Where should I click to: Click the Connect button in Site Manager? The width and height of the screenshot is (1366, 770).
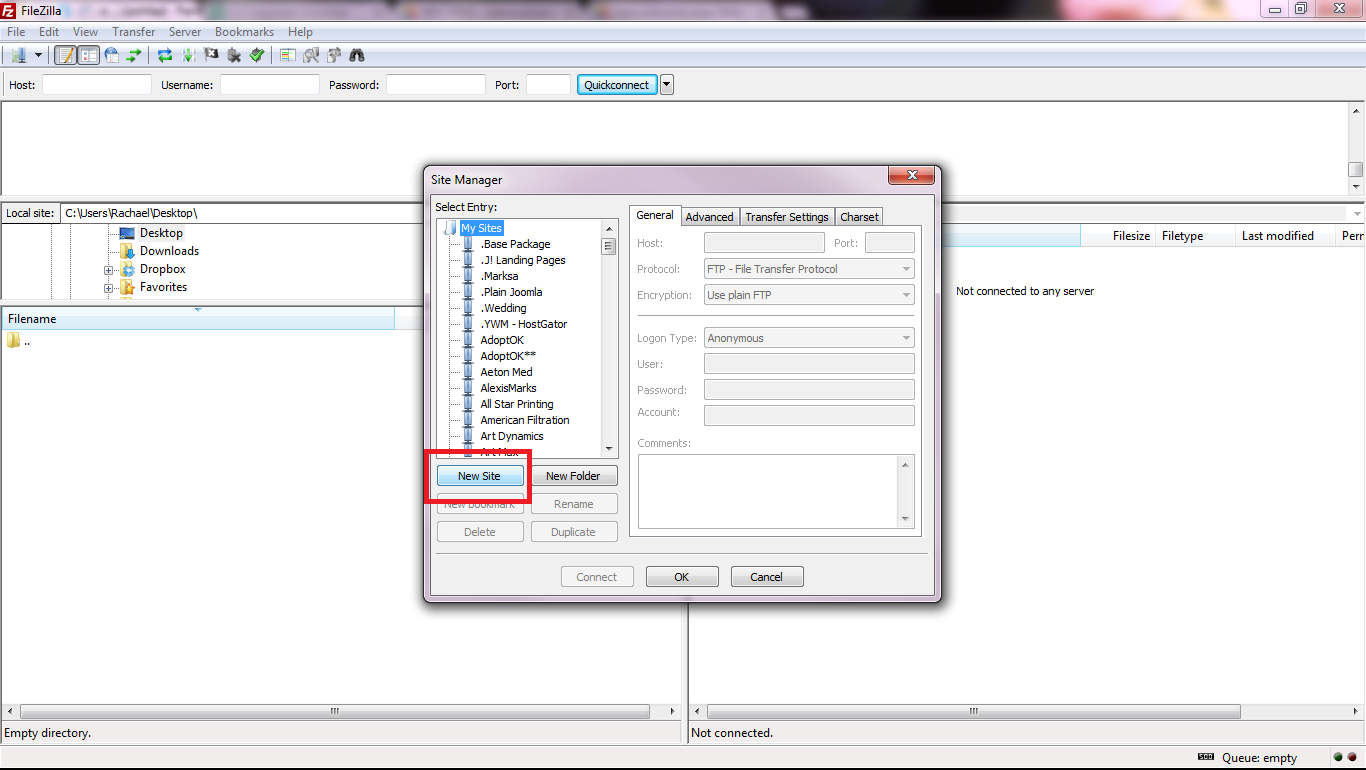[x=597, y=577]
